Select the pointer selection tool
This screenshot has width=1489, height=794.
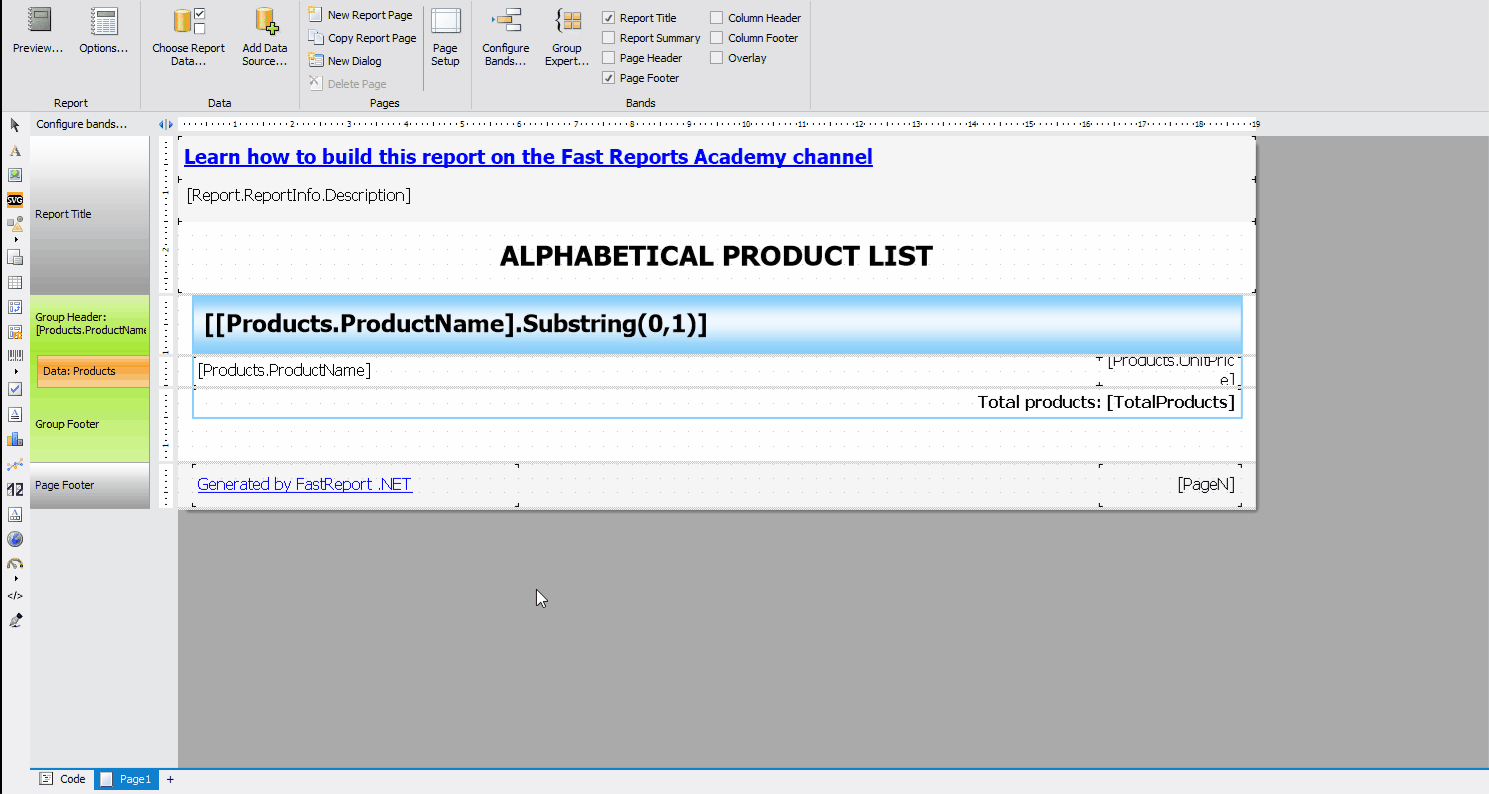point(15,125)
